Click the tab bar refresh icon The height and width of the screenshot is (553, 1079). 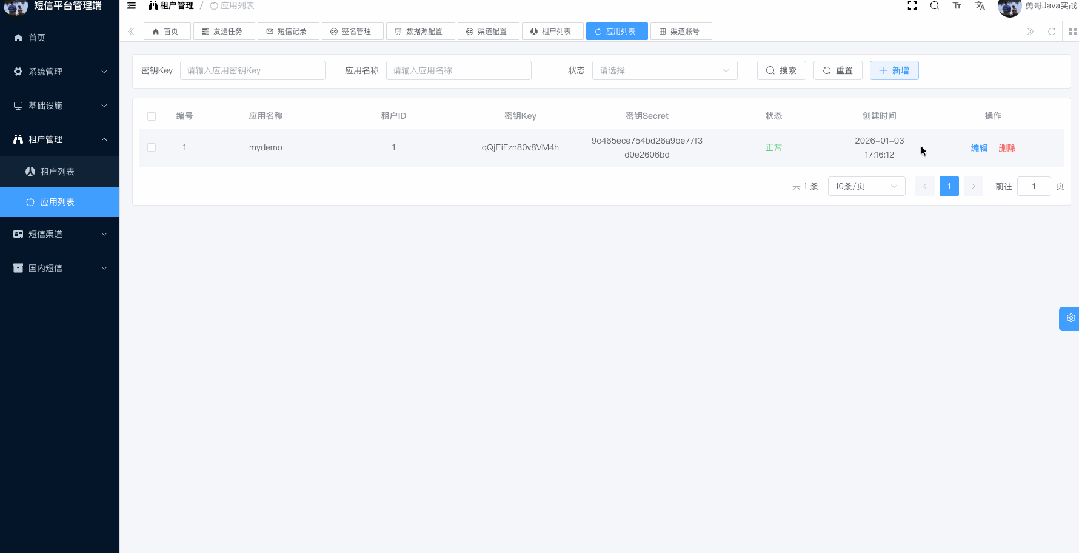(x=1051, y=32)
